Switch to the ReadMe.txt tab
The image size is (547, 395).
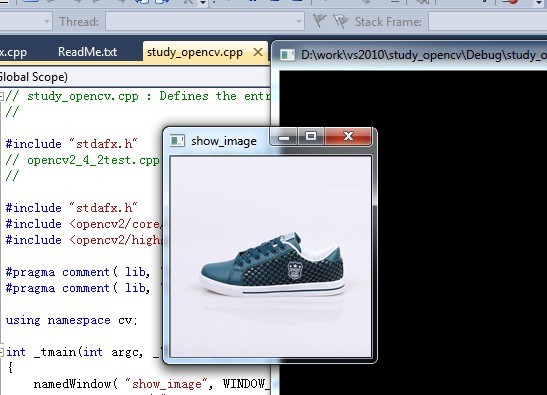pyautogui.click(x=88, y=52)
